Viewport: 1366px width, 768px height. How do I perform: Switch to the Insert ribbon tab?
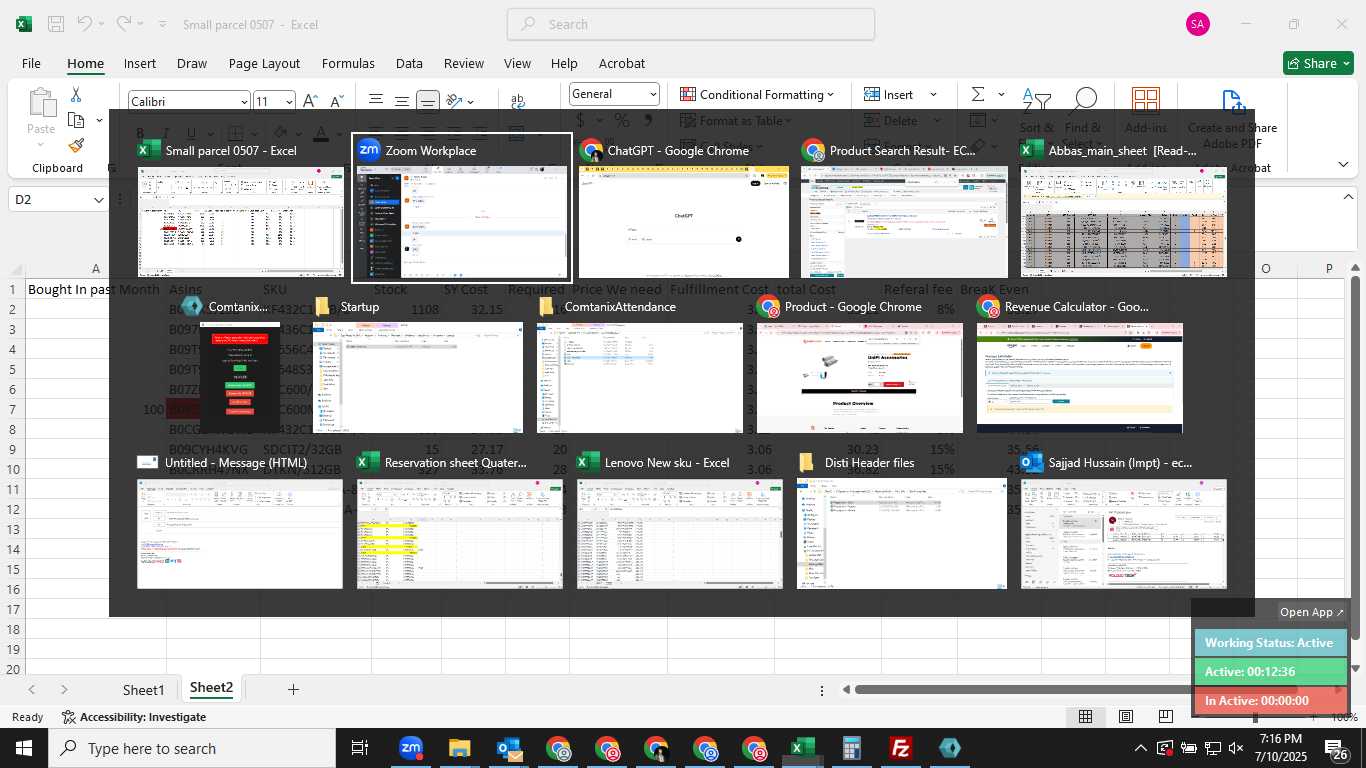coord(140,63)
